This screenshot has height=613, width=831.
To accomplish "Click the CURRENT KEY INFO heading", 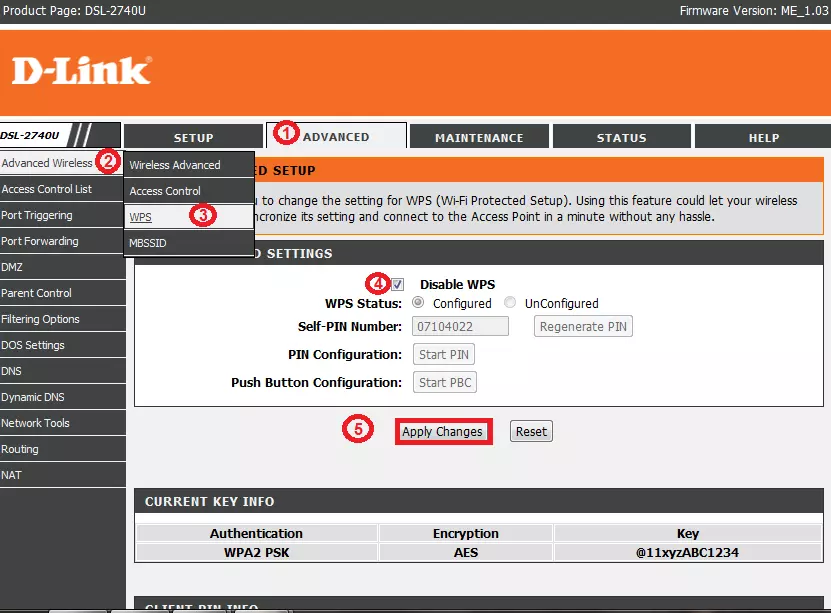I will [209, 501].
